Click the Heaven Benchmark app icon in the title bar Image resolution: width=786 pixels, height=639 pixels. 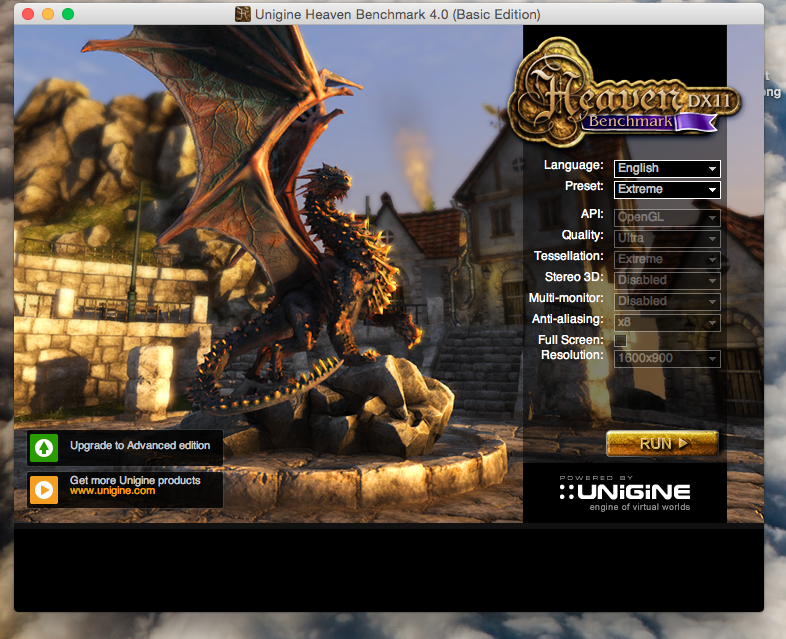[243, 14]
